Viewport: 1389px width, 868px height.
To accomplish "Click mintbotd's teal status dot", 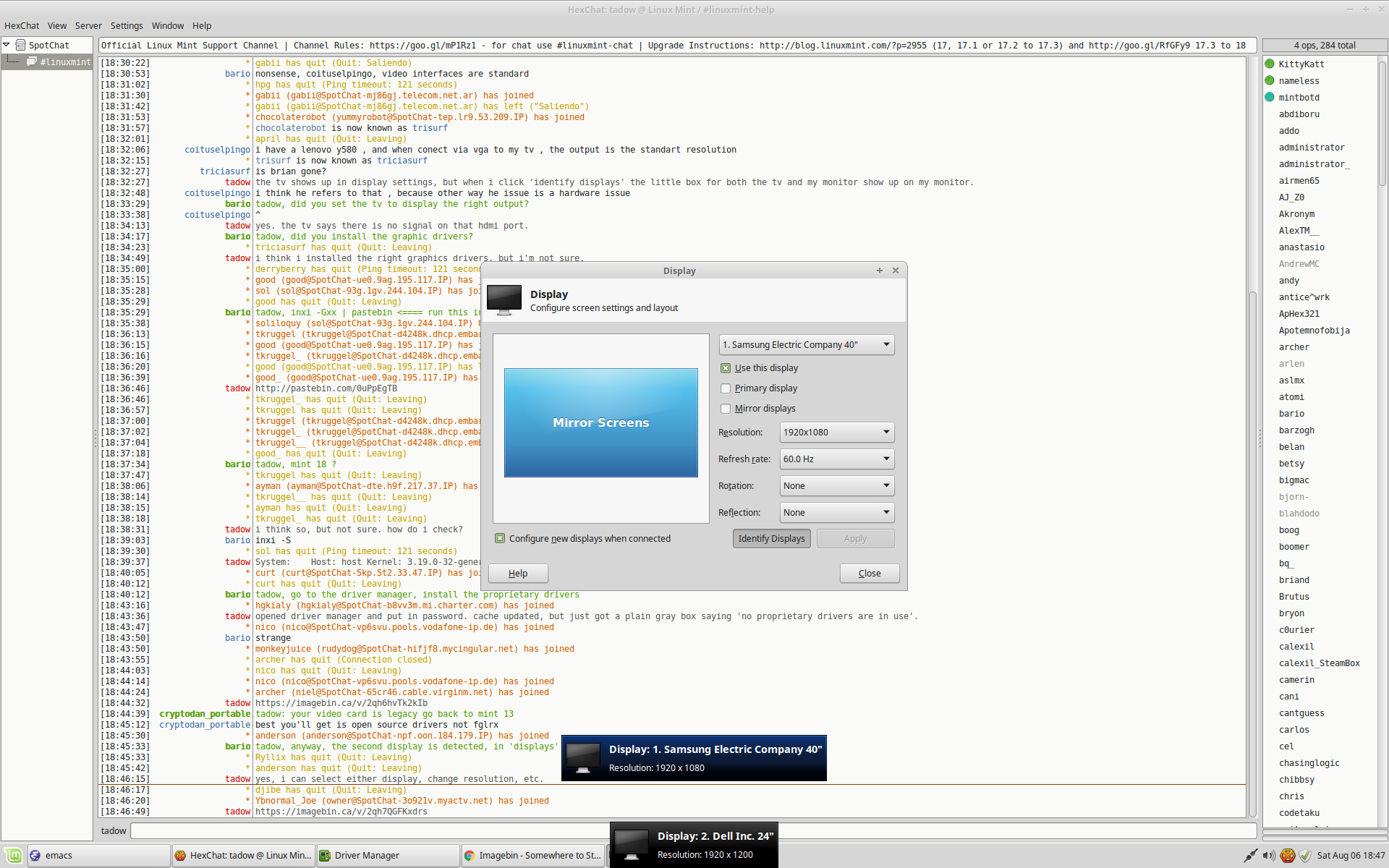I will (1270, 97).
